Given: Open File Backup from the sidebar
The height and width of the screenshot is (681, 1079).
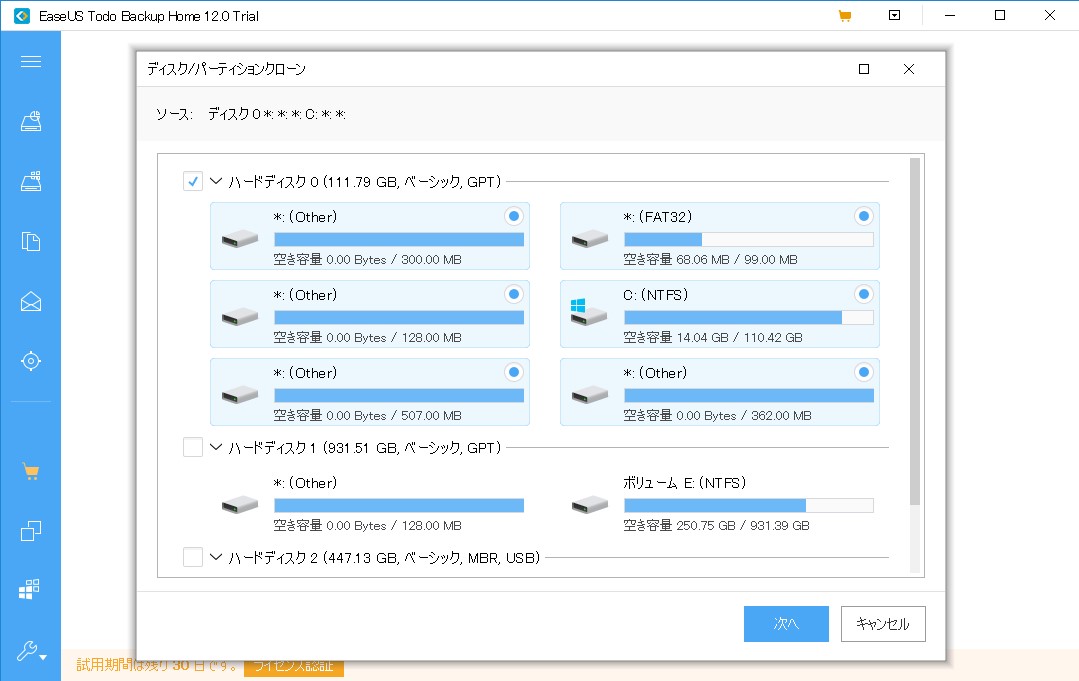Looking at the screenshot, I should click(x=30, y=241).
